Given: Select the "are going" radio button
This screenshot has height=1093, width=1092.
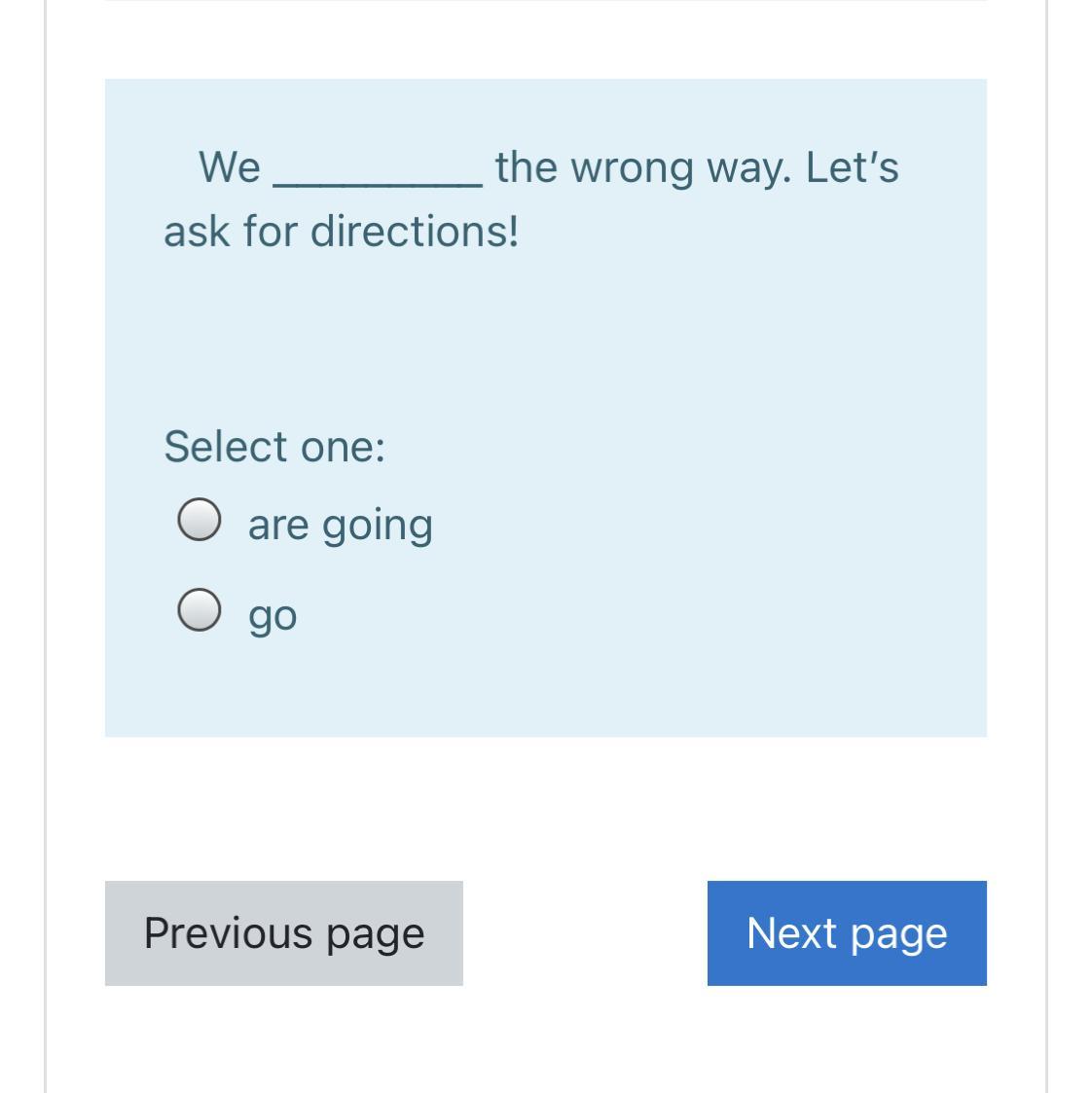Looking at the screenshot, I should tap(200, 520).
